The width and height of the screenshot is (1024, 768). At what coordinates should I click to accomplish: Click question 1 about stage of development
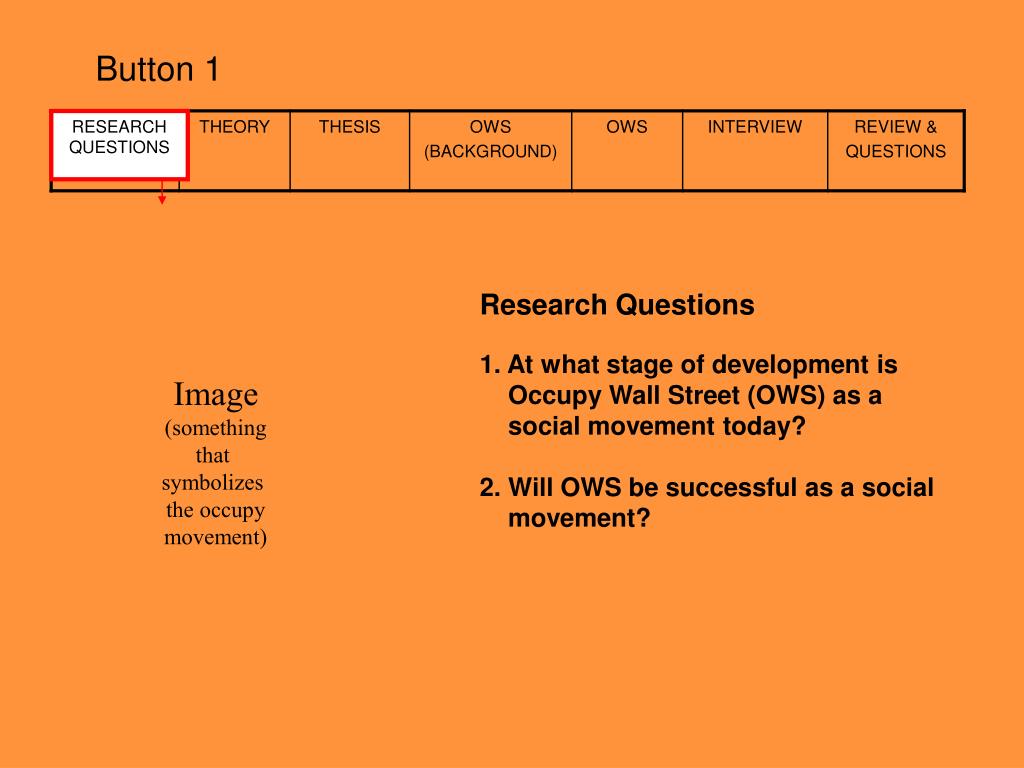[688, 395]
